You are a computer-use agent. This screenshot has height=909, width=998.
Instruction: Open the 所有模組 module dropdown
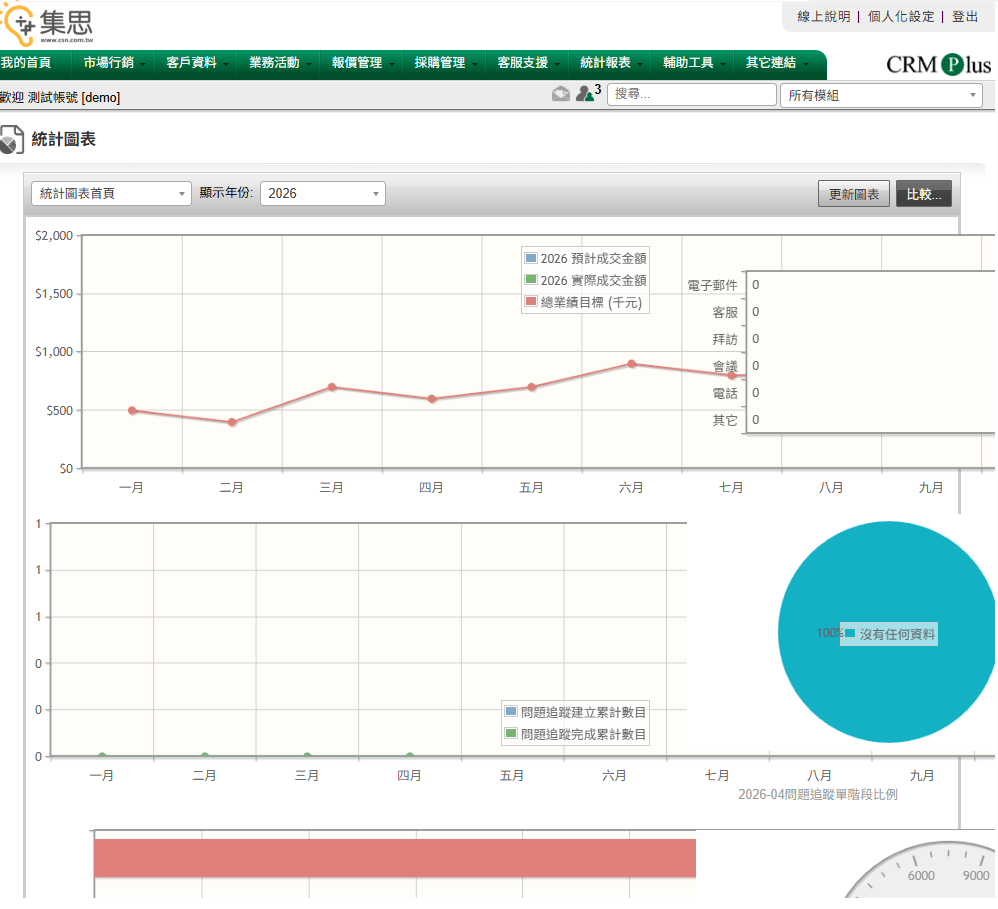881,95
